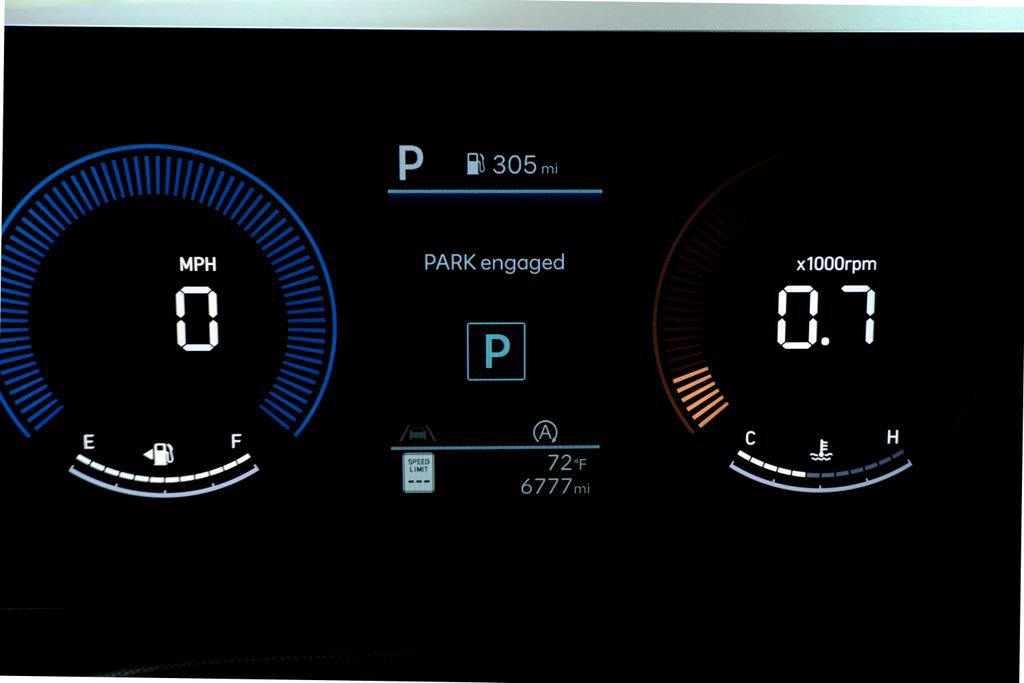Select the 305 mi range readout

(525, 165)
